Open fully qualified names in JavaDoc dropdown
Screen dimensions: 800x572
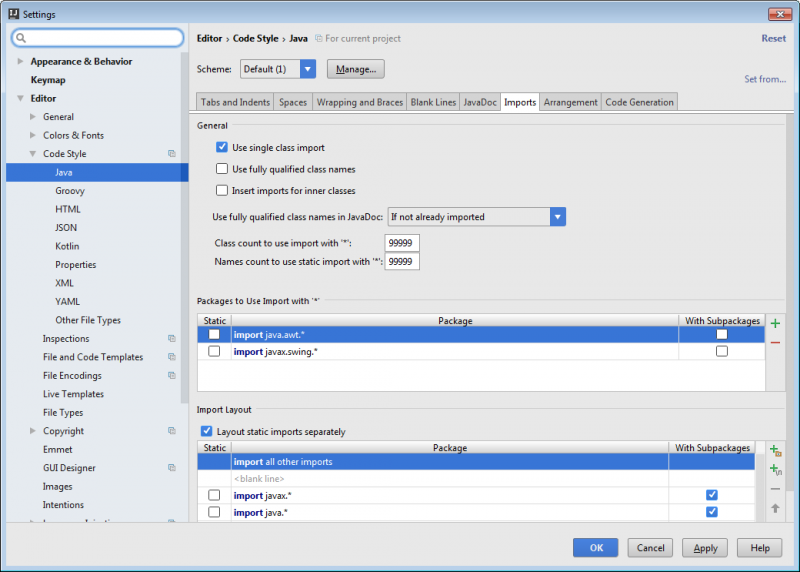tap(557, 217)
